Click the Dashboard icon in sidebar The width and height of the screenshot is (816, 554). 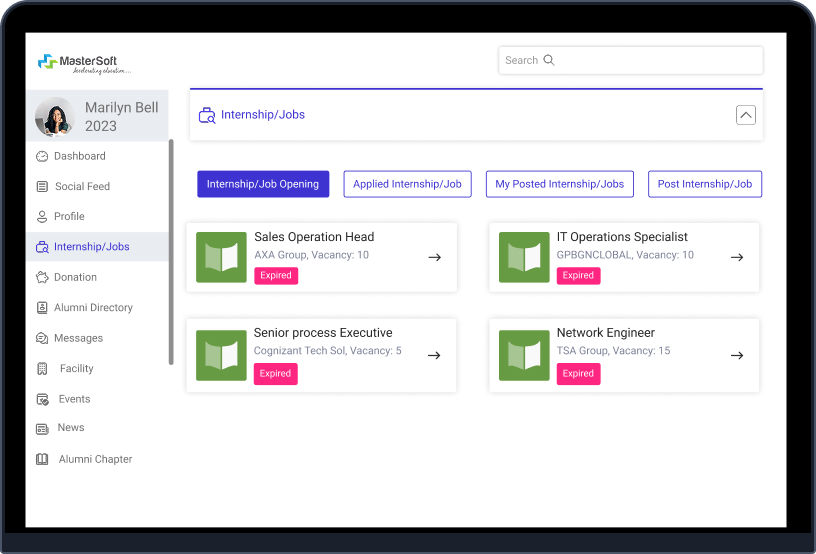click(42, 156)
